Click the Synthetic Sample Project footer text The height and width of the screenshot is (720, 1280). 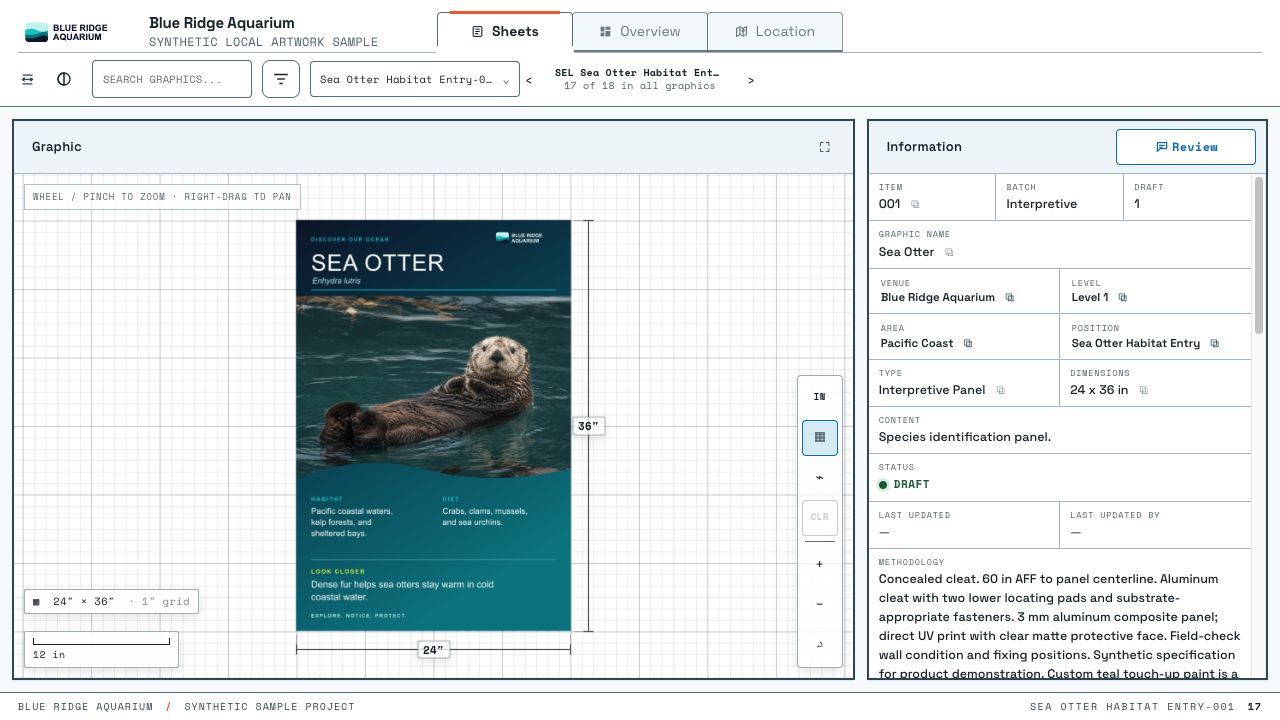click(x=269, y=706)
